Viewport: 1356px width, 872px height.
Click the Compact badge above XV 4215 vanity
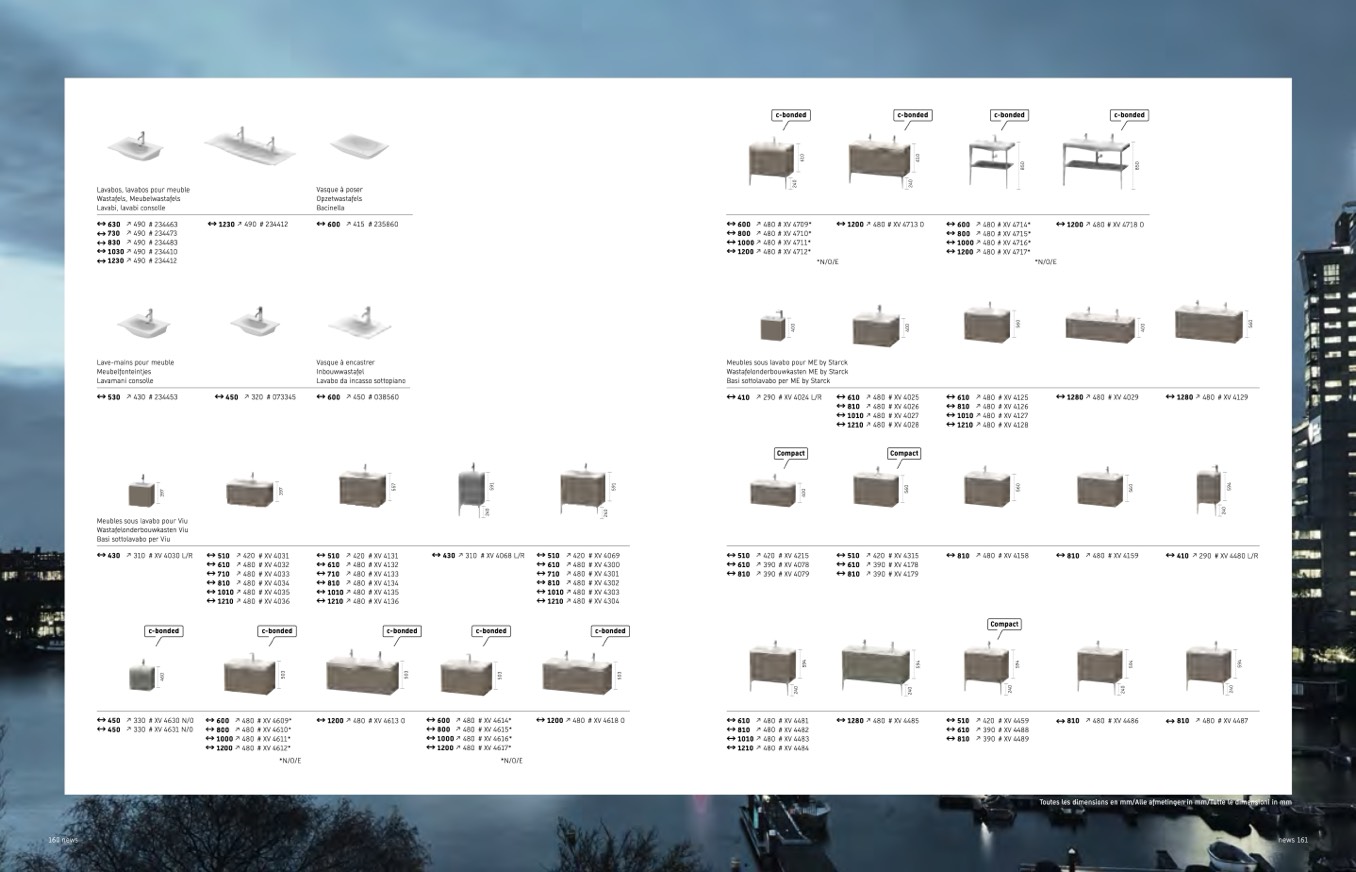point(790,453)
